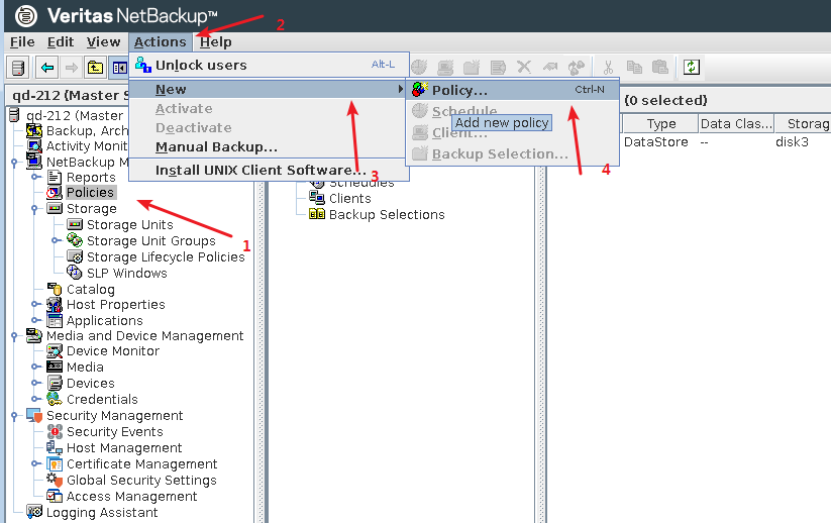Click the scissors cut toolbar icon
This screenshot has height=523, width=831.
tap(608, 67)
